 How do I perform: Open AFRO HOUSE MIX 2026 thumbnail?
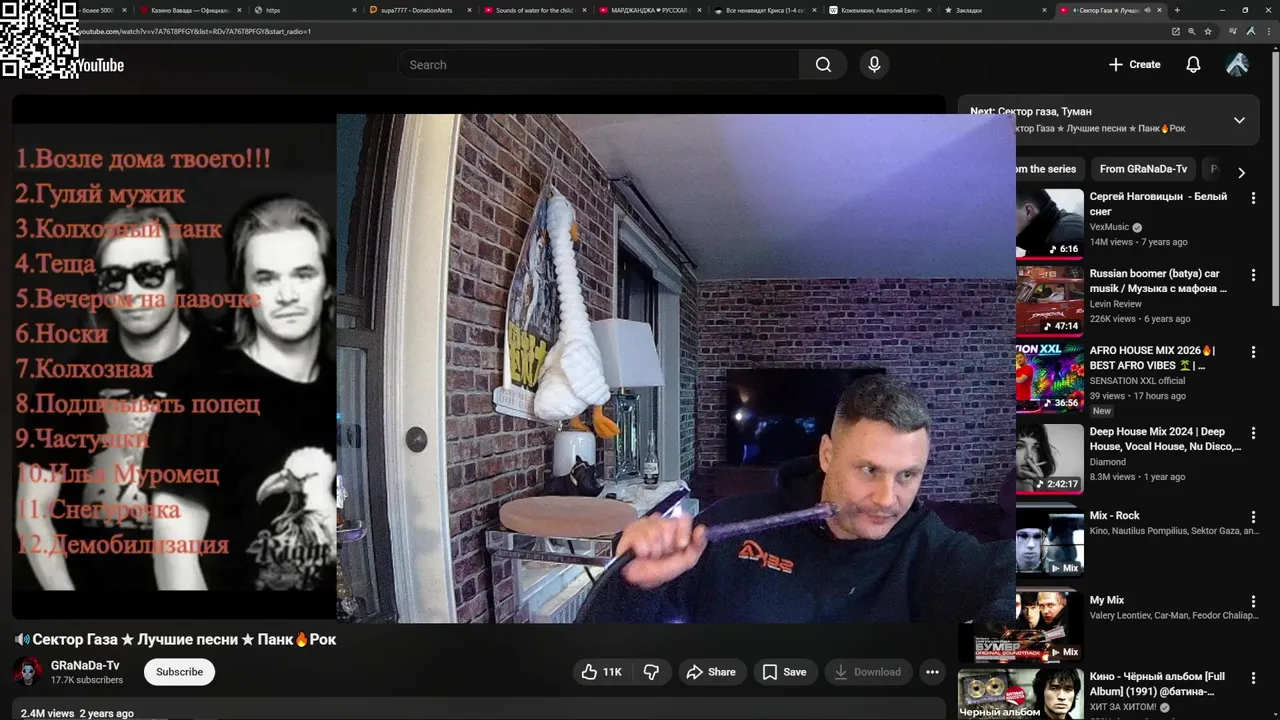1050,377
